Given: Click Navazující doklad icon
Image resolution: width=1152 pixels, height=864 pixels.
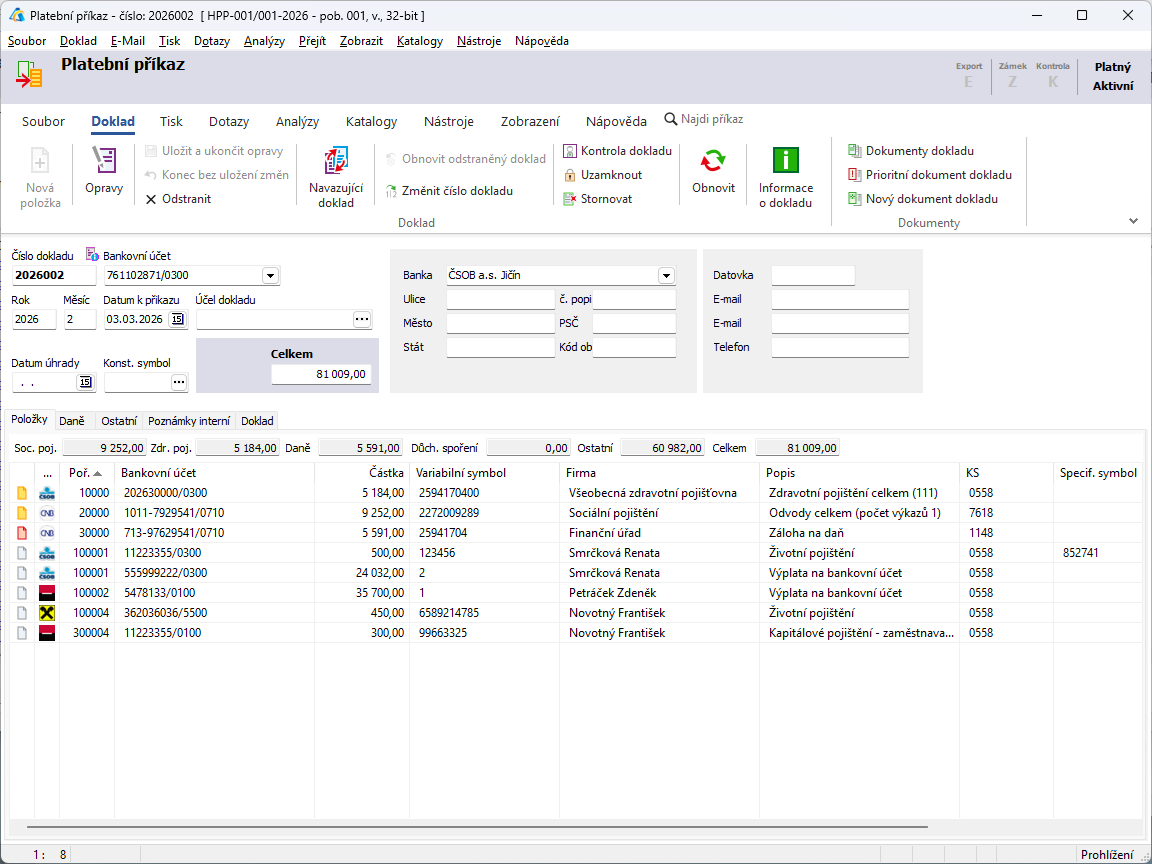Looking at the screenshot, I should pos(336,161).
